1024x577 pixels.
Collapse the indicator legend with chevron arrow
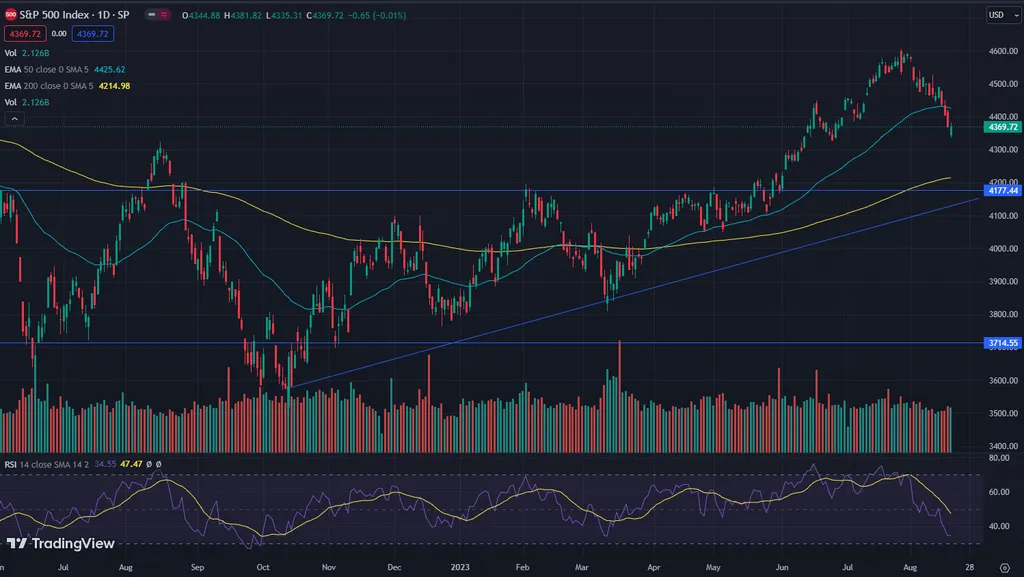(14, 119)
